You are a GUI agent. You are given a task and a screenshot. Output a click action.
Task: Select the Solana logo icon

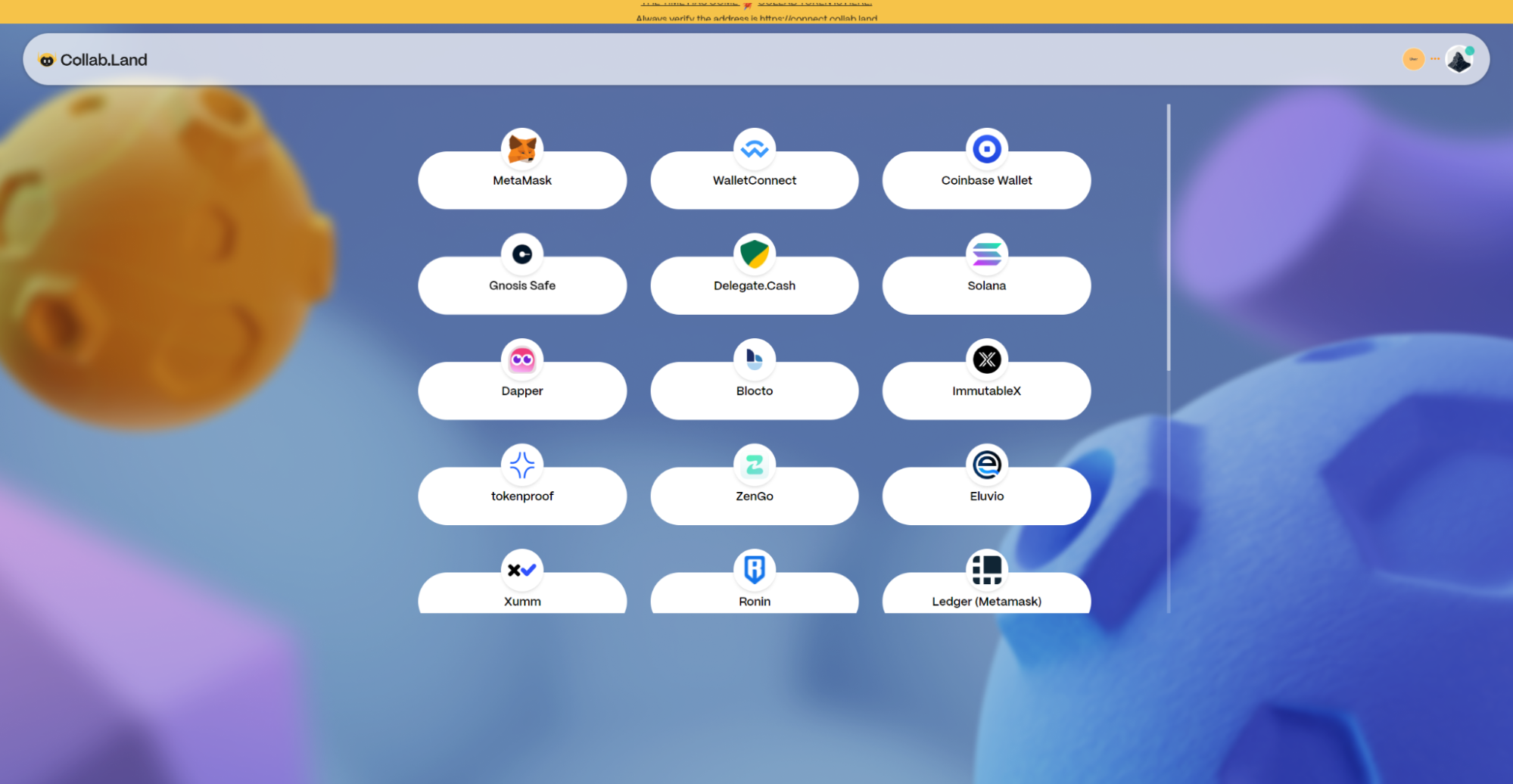pos(986,254)
